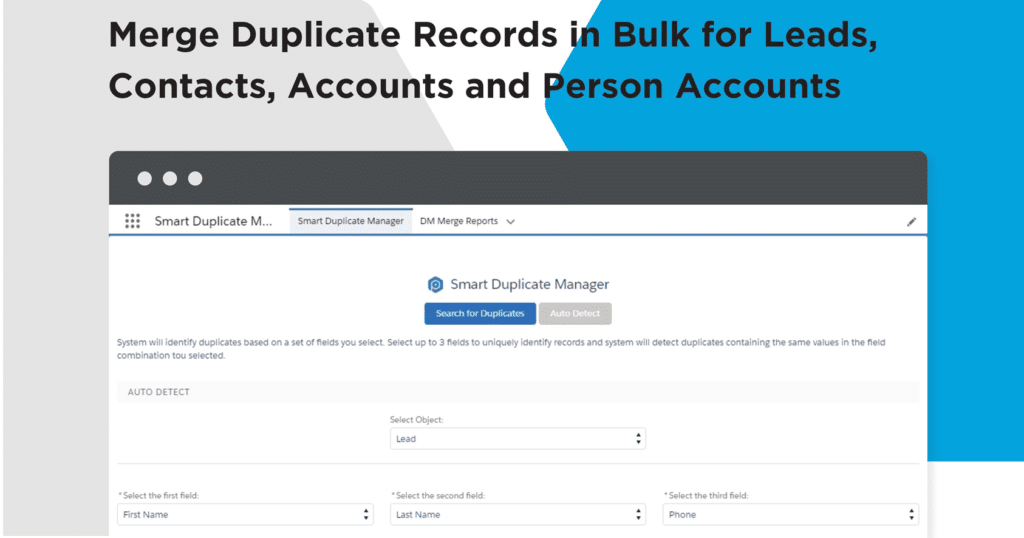Open the Select Object dropdown showing Lead
This screenshot has width=1024, height=538.
click(517, 439)
